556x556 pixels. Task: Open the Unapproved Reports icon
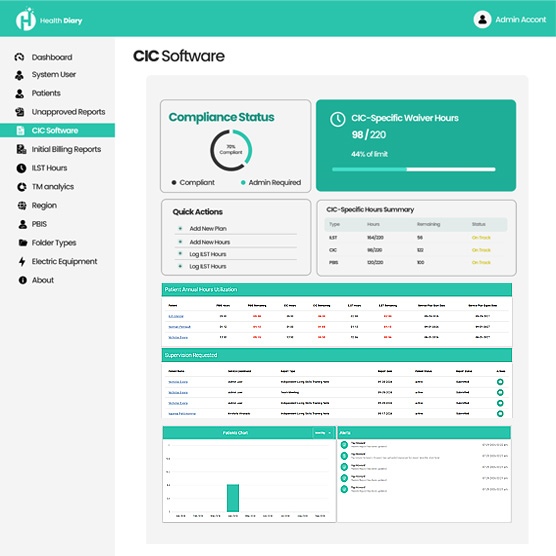pos(20,112)
